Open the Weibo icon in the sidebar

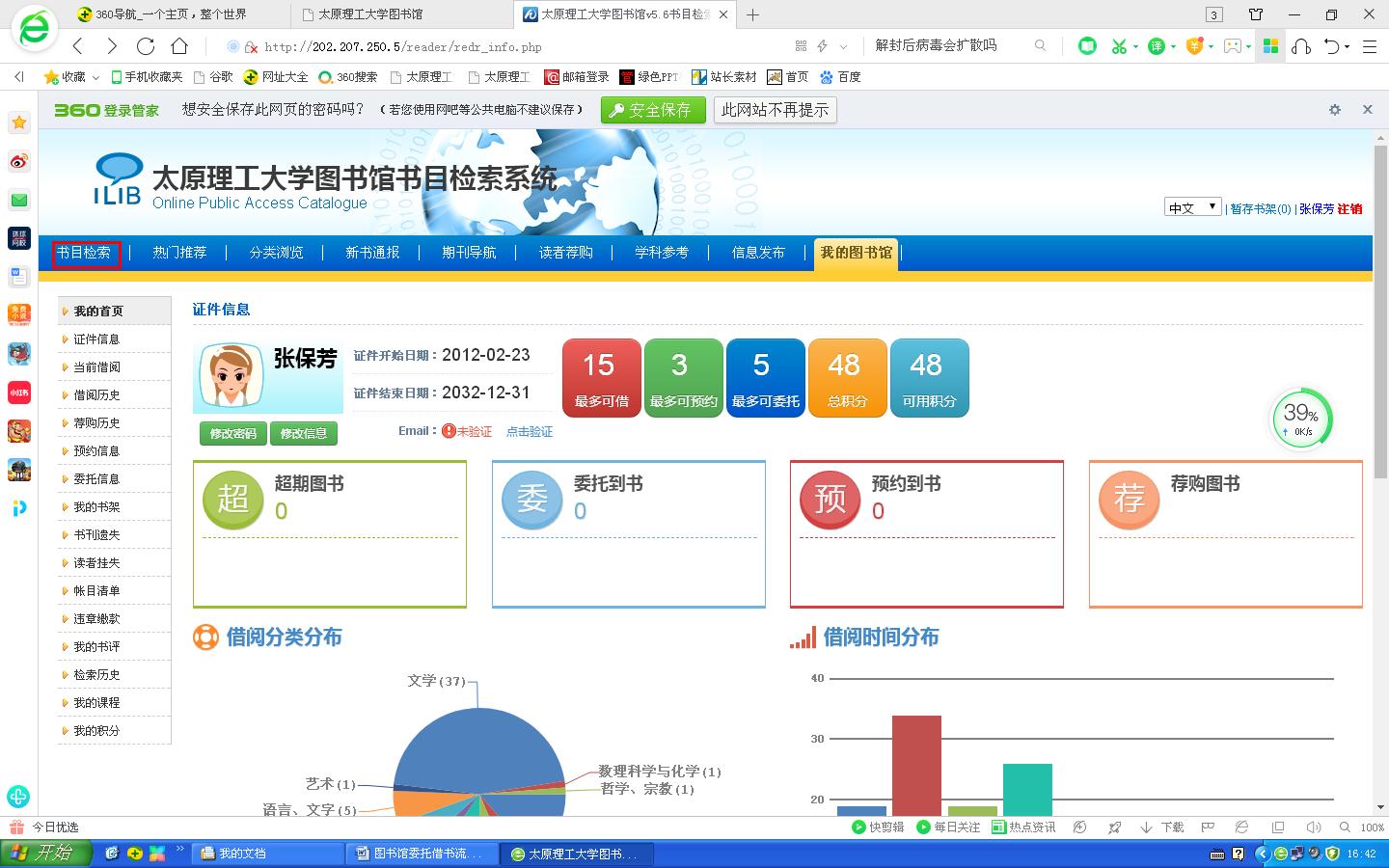point(19,161)
